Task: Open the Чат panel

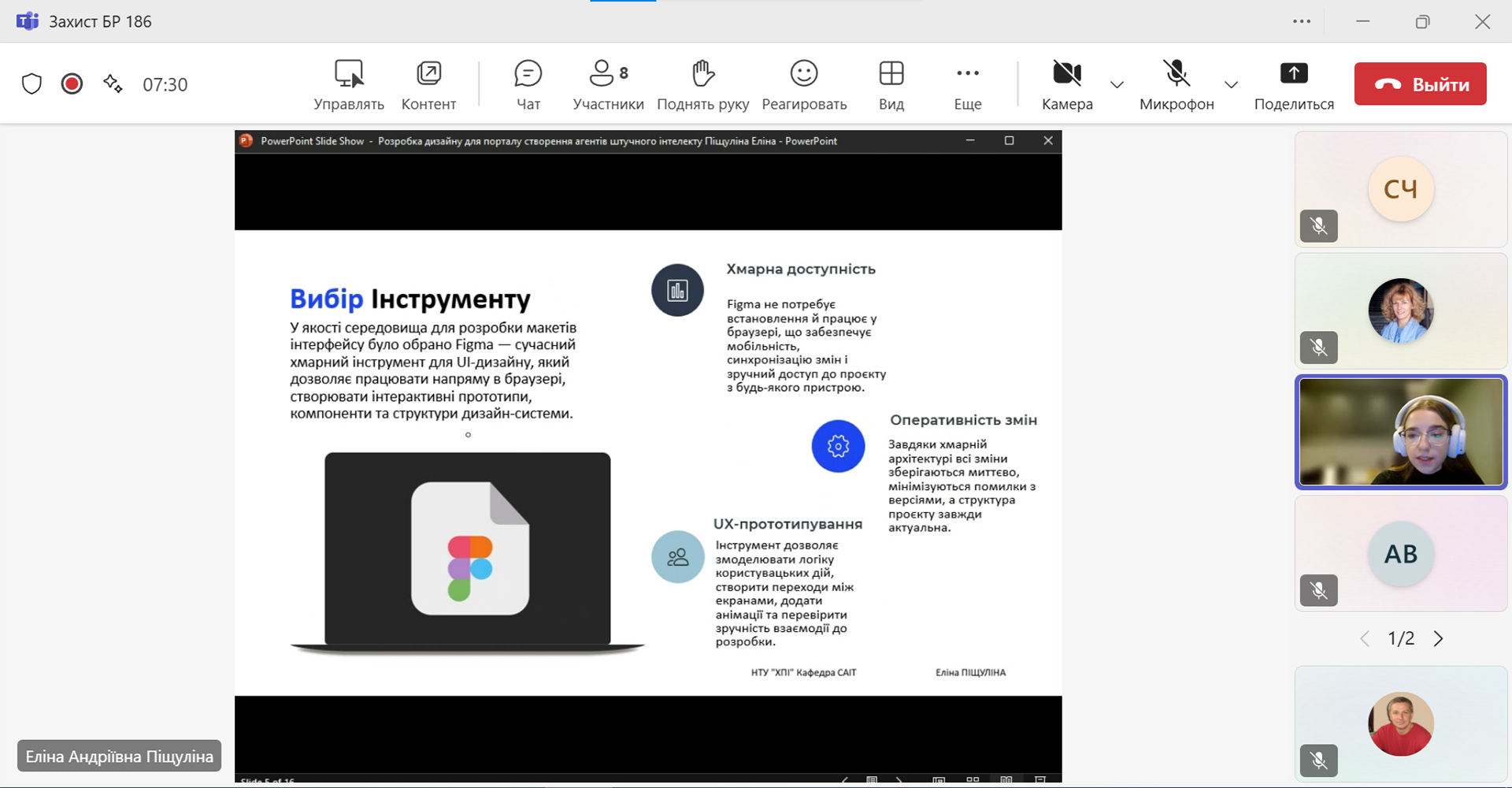Action: (x=528, y=84)
